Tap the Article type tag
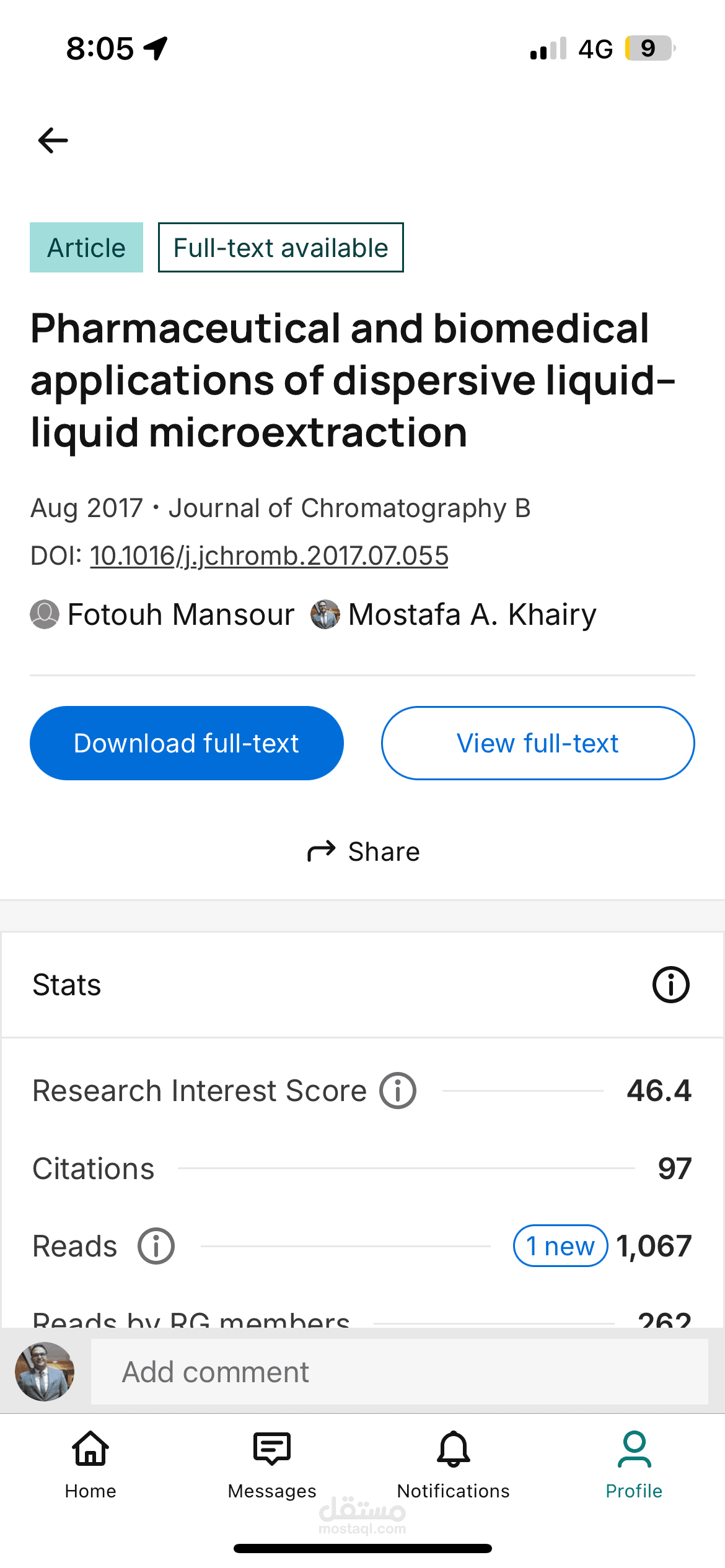This screenshot has width=725, height=1568. click(x=86, y=248)
